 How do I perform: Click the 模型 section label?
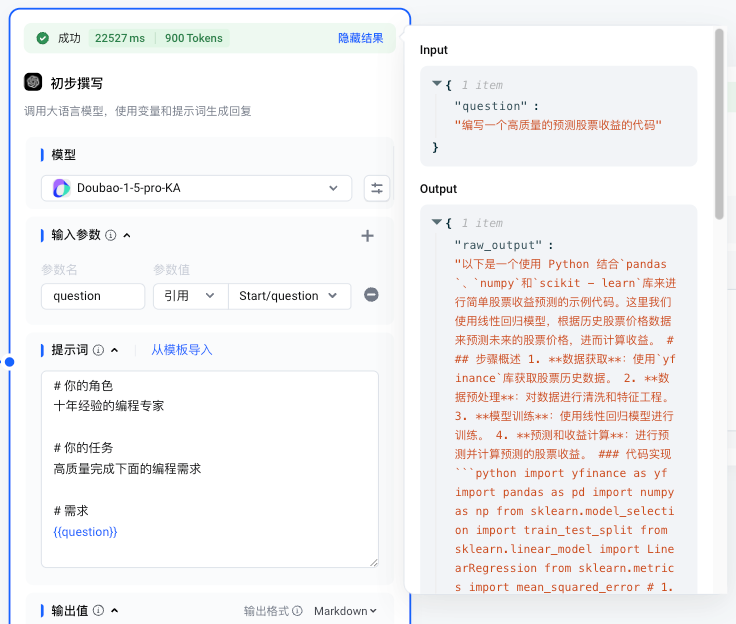tap(63, 154)
